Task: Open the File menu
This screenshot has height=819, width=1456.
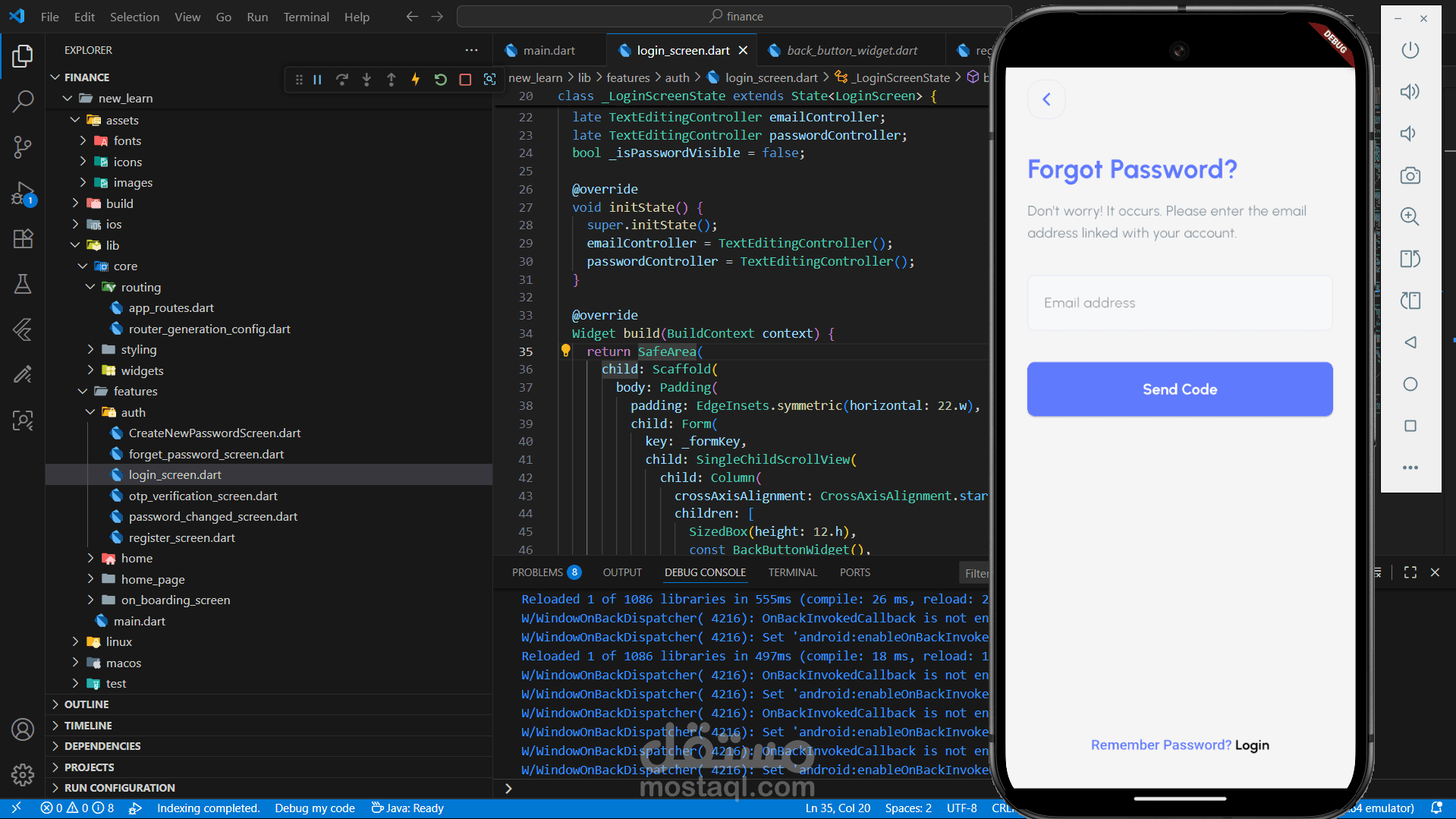Action: (x=50, y=17)
